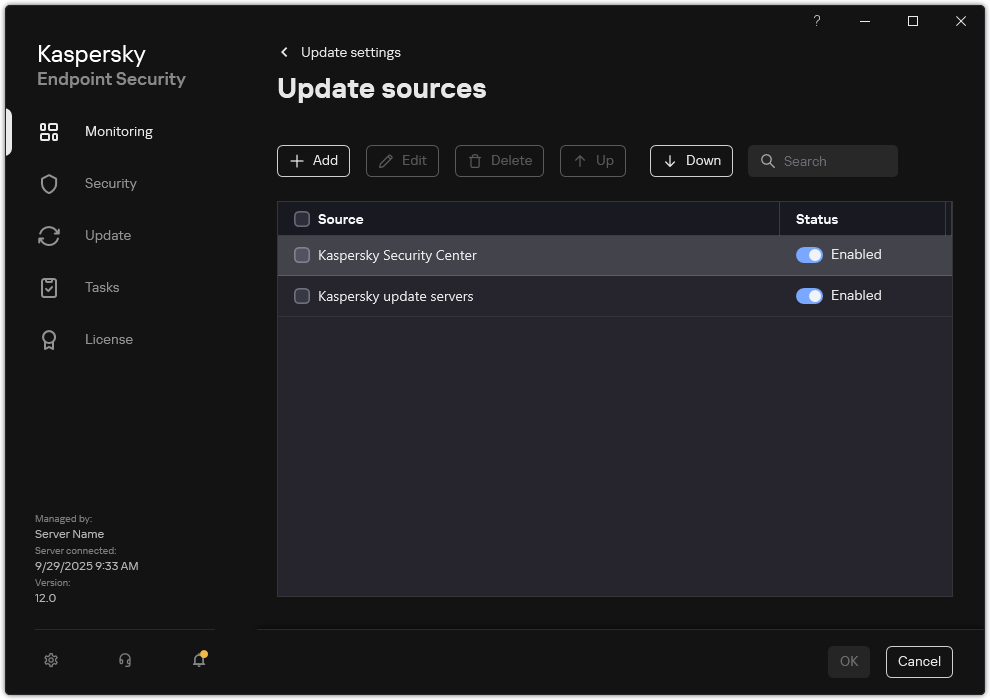The width and height of the screenshot is (990, 700).
Task: Open Update via the circular arrows icon
Action: click(48, 235)
